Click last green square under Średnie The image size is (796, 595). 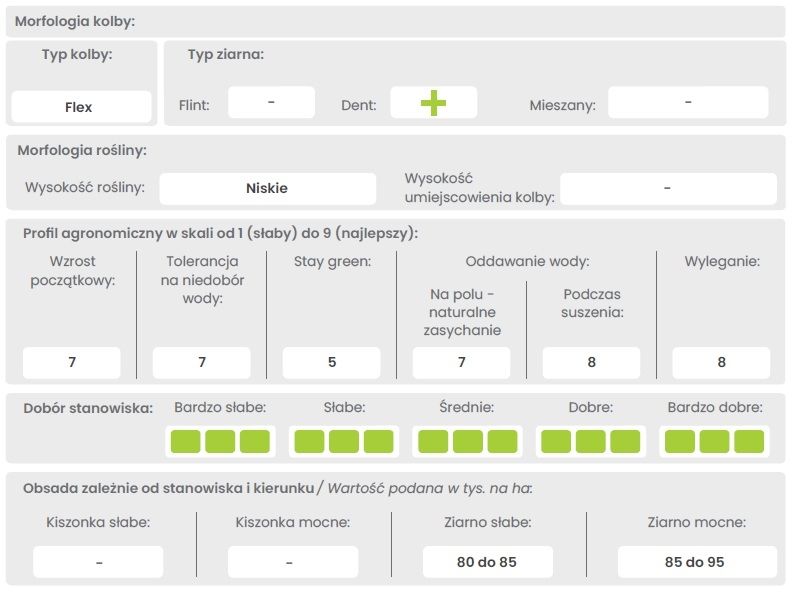pos(502,441)
